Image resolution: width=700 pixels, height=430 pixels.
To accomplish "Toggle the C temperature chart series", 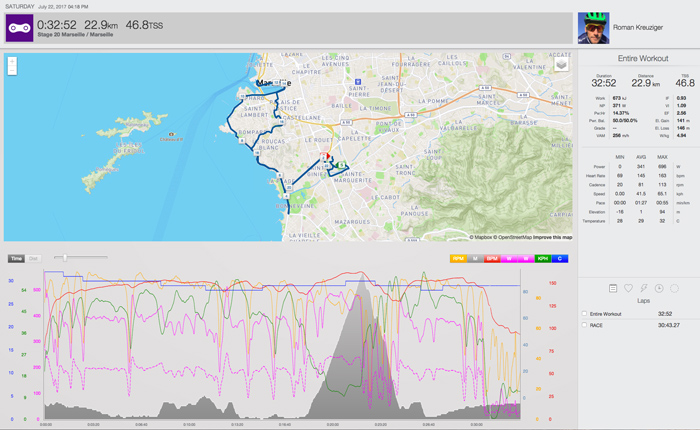I will coord(559,259).
